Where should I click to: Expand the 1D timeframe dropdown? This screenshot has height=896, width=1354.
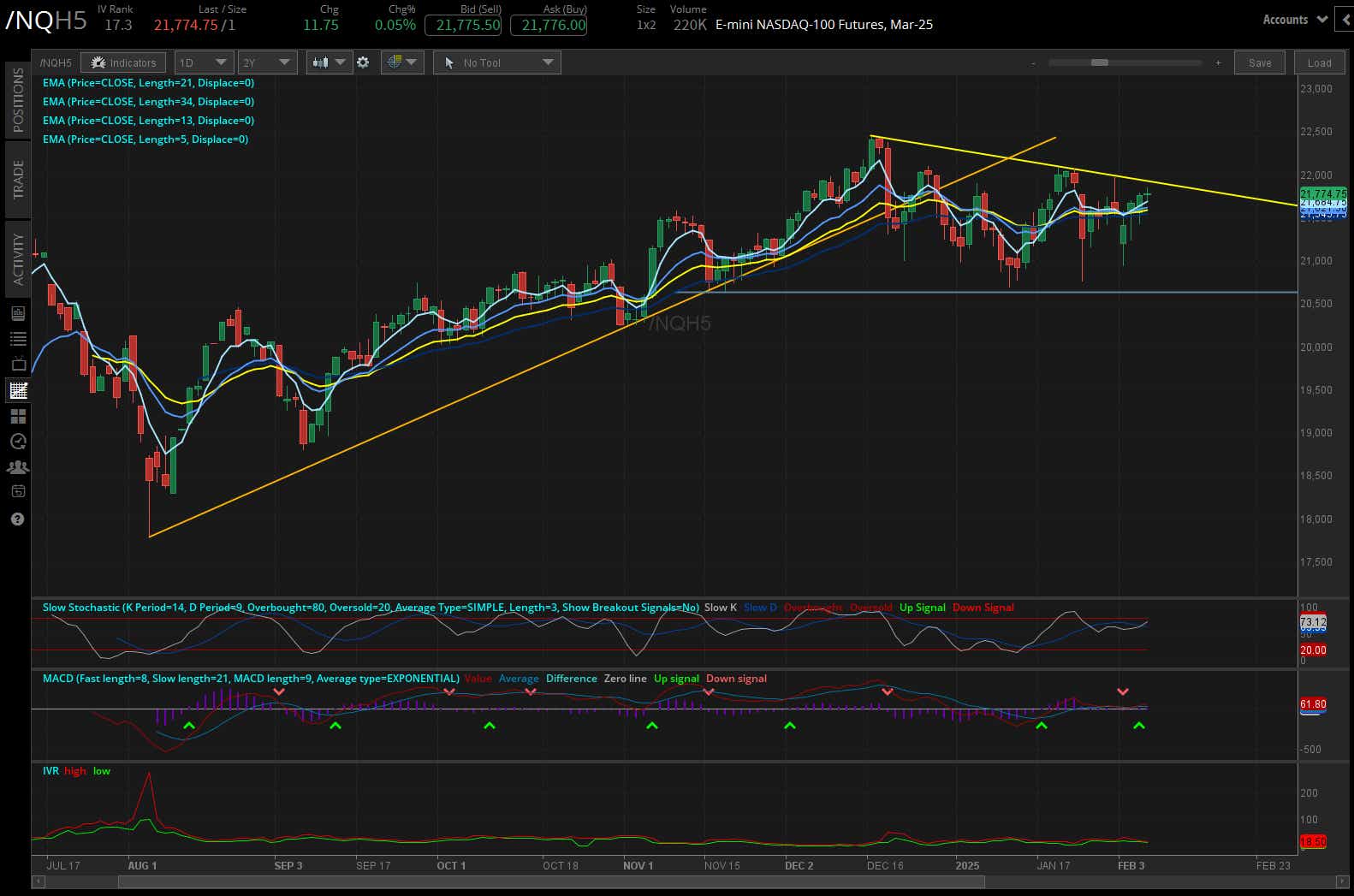204,62
